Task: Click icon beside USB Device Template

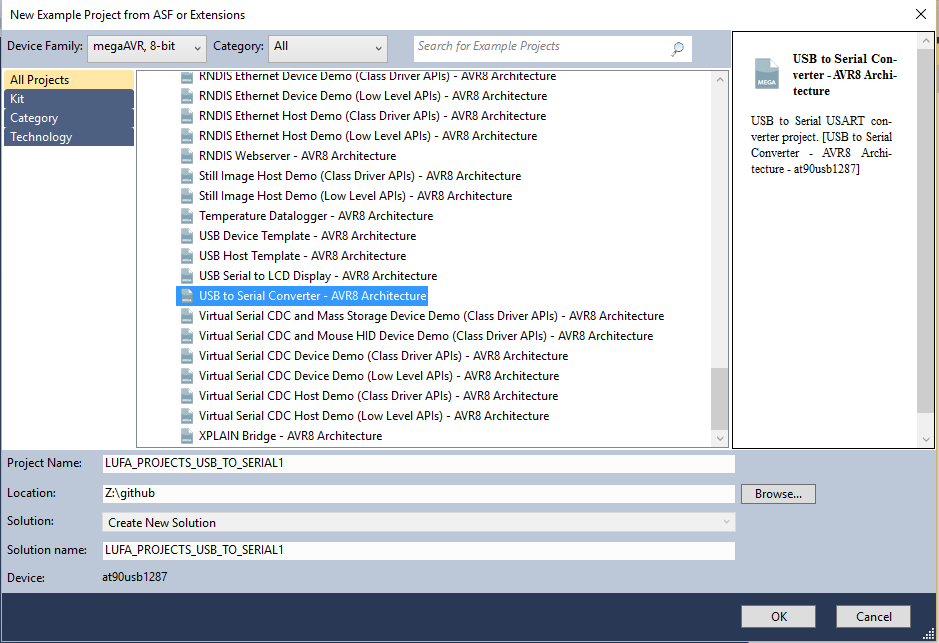Action: pyautogui.click(x=187, y=236)
